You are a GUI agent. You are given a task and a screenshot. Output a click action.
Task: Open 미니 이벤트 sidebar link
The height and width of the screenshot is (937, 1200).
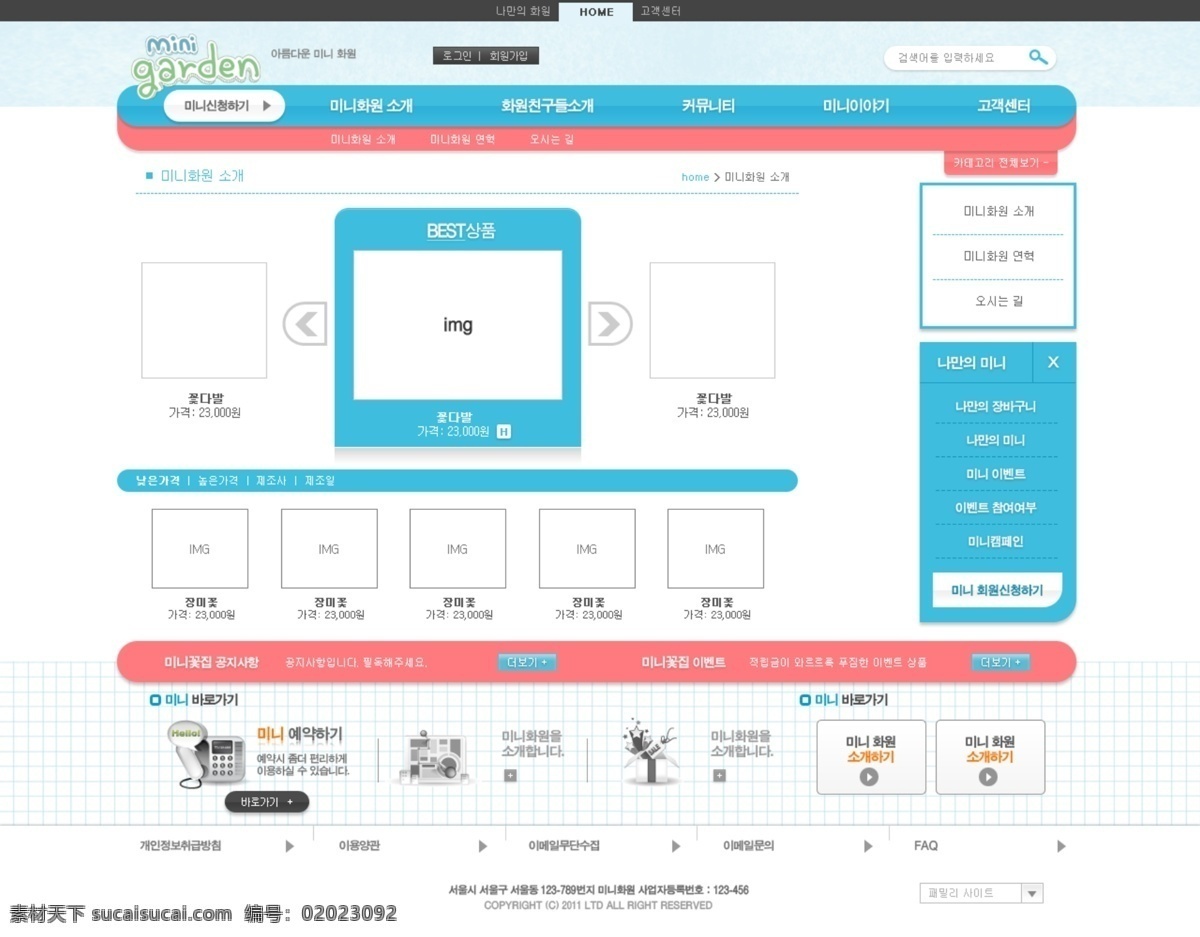point(996,474)
